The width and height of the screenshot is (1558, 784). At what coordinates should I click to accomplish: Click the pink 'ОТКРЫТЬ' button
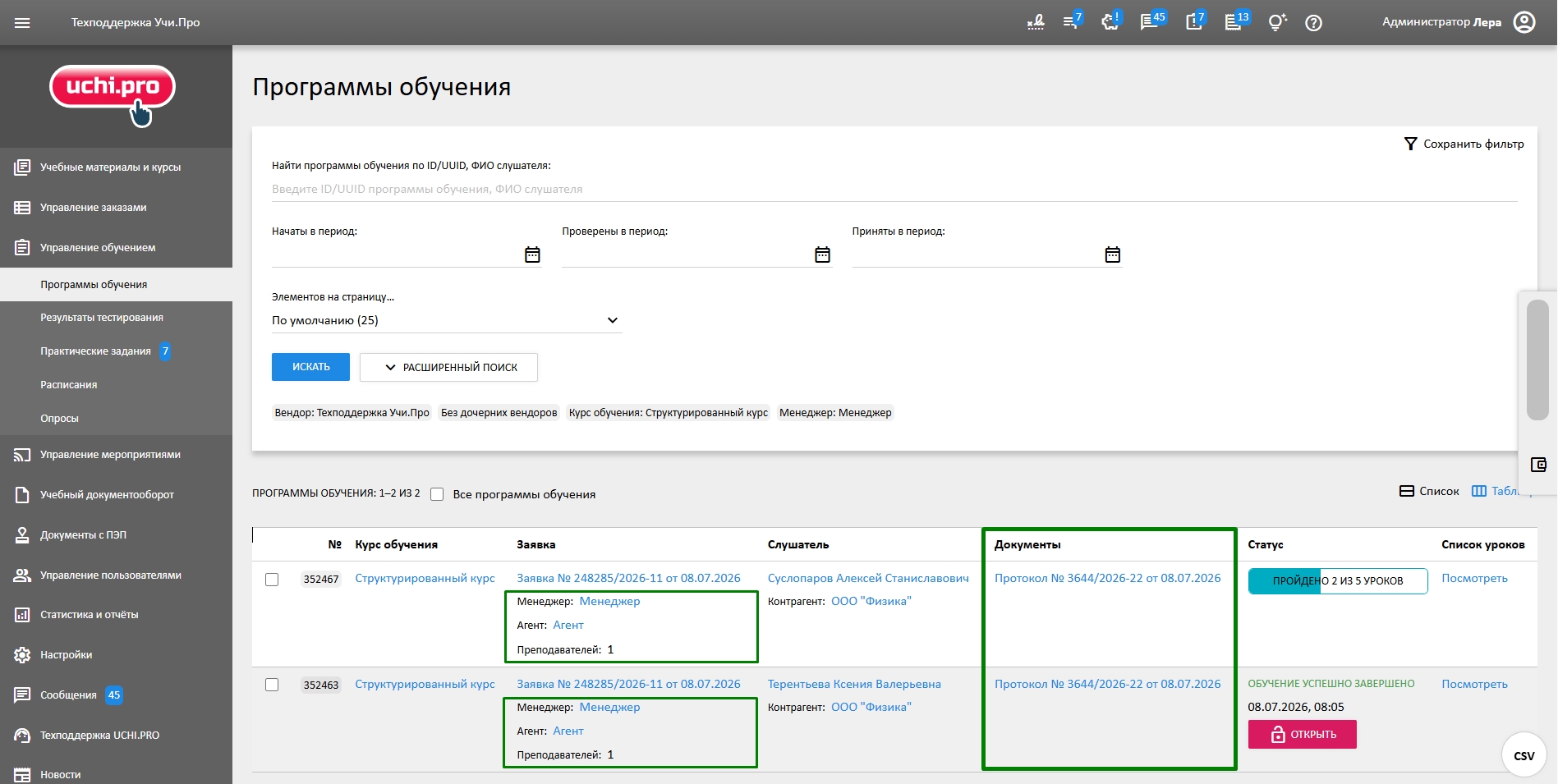tap(1302, 734)
